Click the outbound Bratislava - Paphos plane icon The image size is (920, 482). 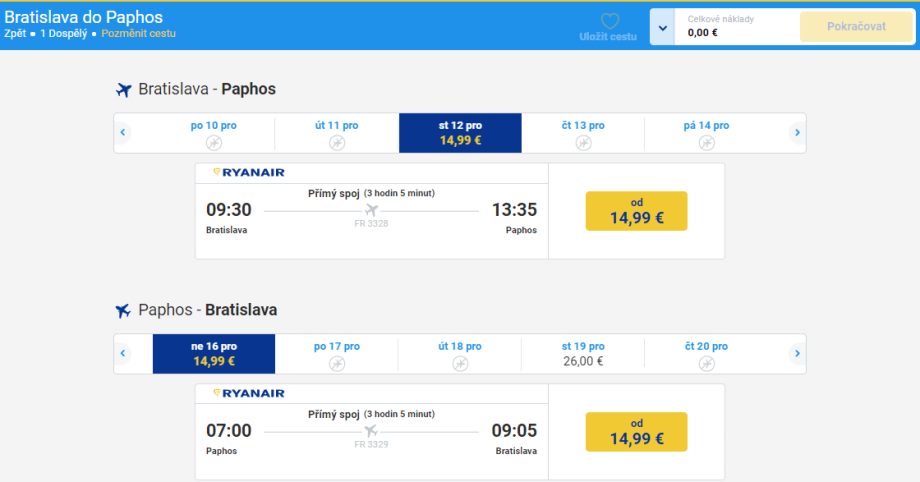coord(124,90)
